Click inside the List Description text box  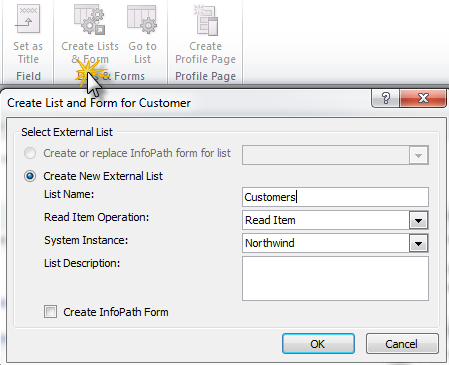tap(335, 278)
